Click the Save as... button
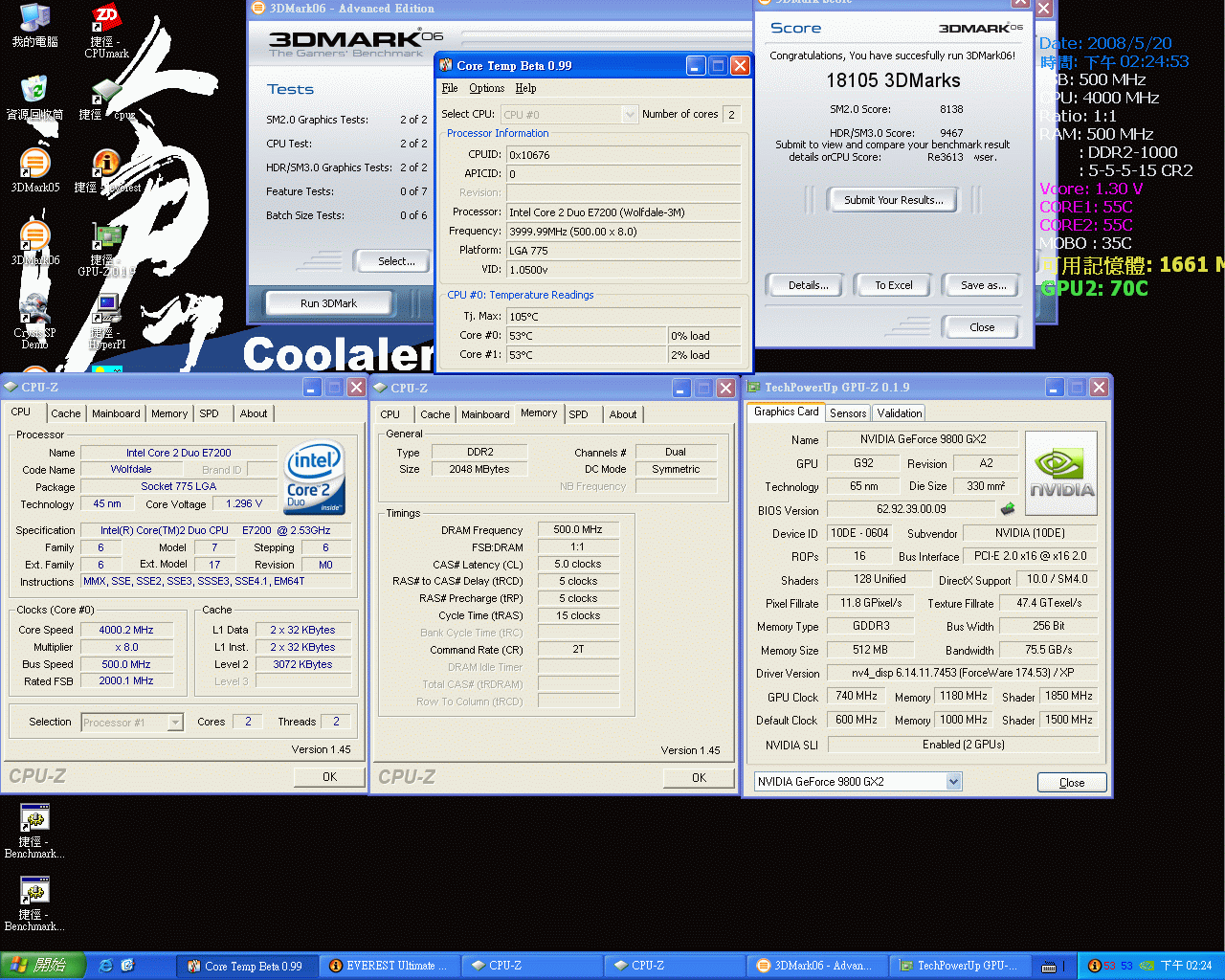The height and width of the screenshot is (980, 1225). tap(983, 285)
